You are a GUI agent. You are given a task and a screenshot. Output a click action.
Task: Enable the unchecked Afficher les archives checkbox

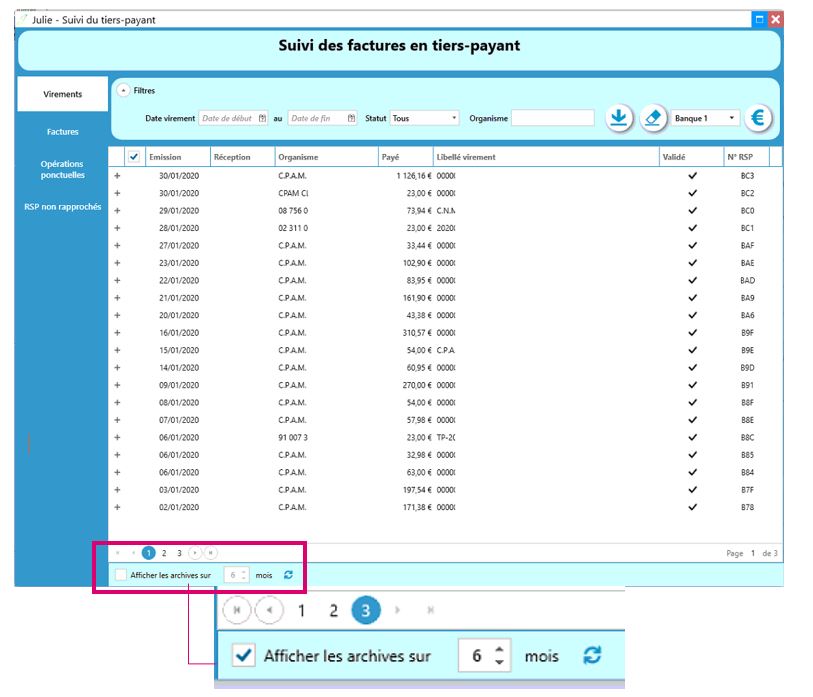point(121,575)
